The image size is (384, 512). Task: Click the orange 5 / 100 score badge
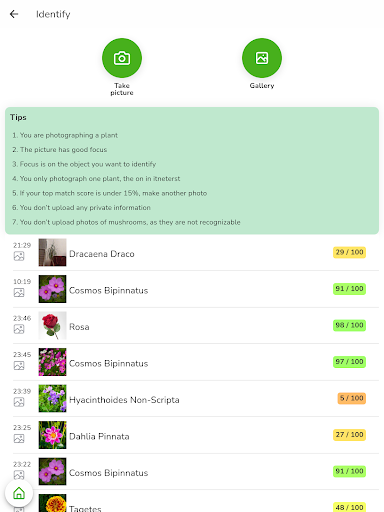coord(352,398)
